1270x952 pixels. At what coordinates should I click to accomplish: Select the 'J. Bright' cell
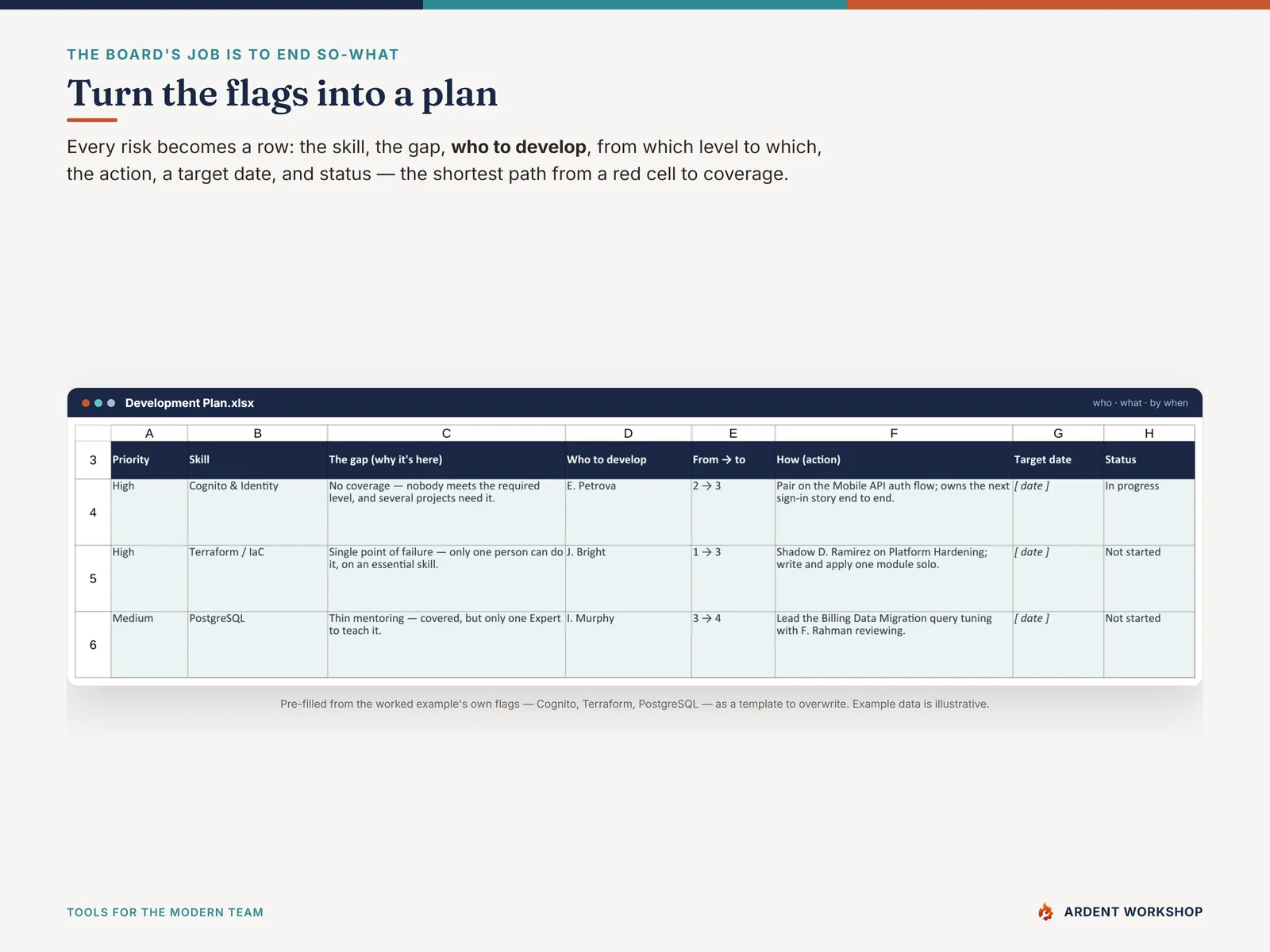[628, 578]
